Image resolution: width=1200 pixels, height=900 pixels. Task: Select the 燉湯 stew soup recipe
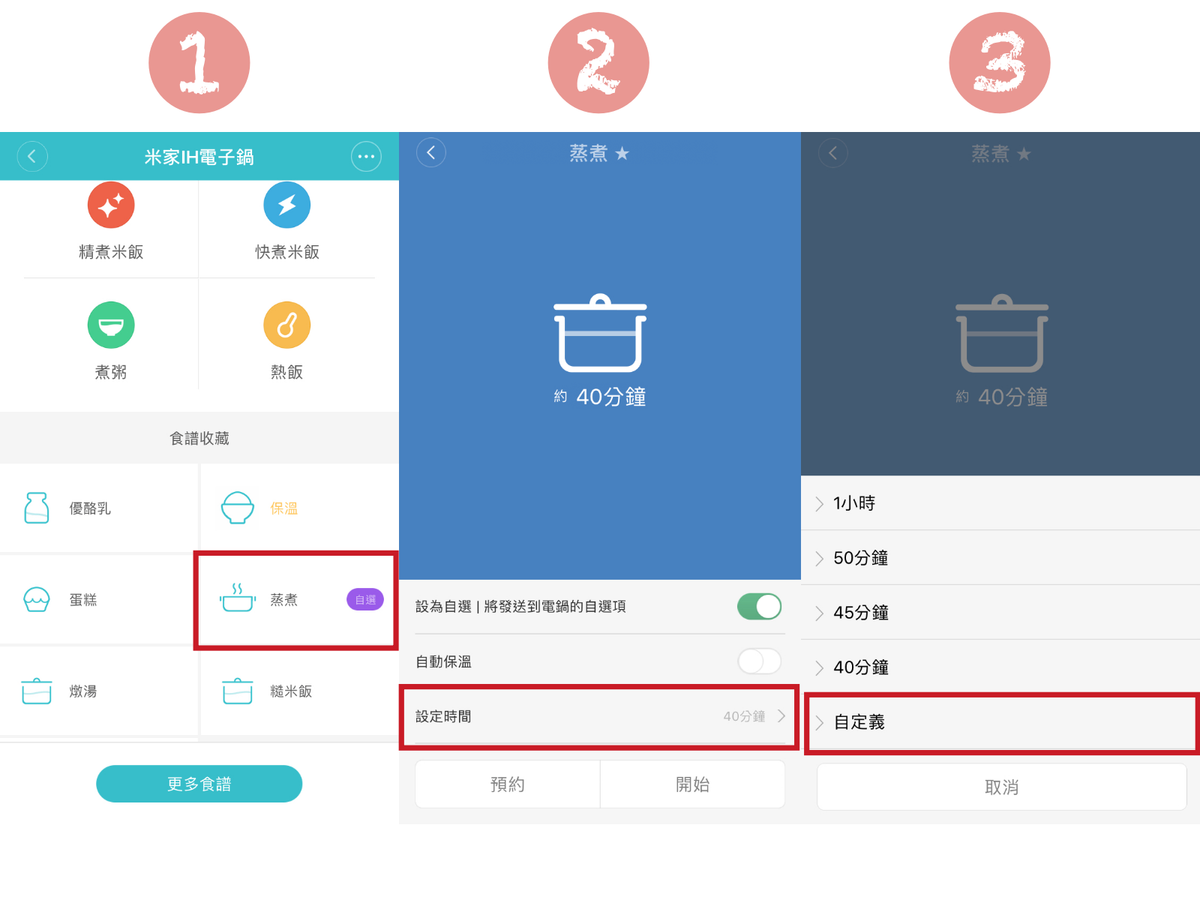click(x=99, y=691)
